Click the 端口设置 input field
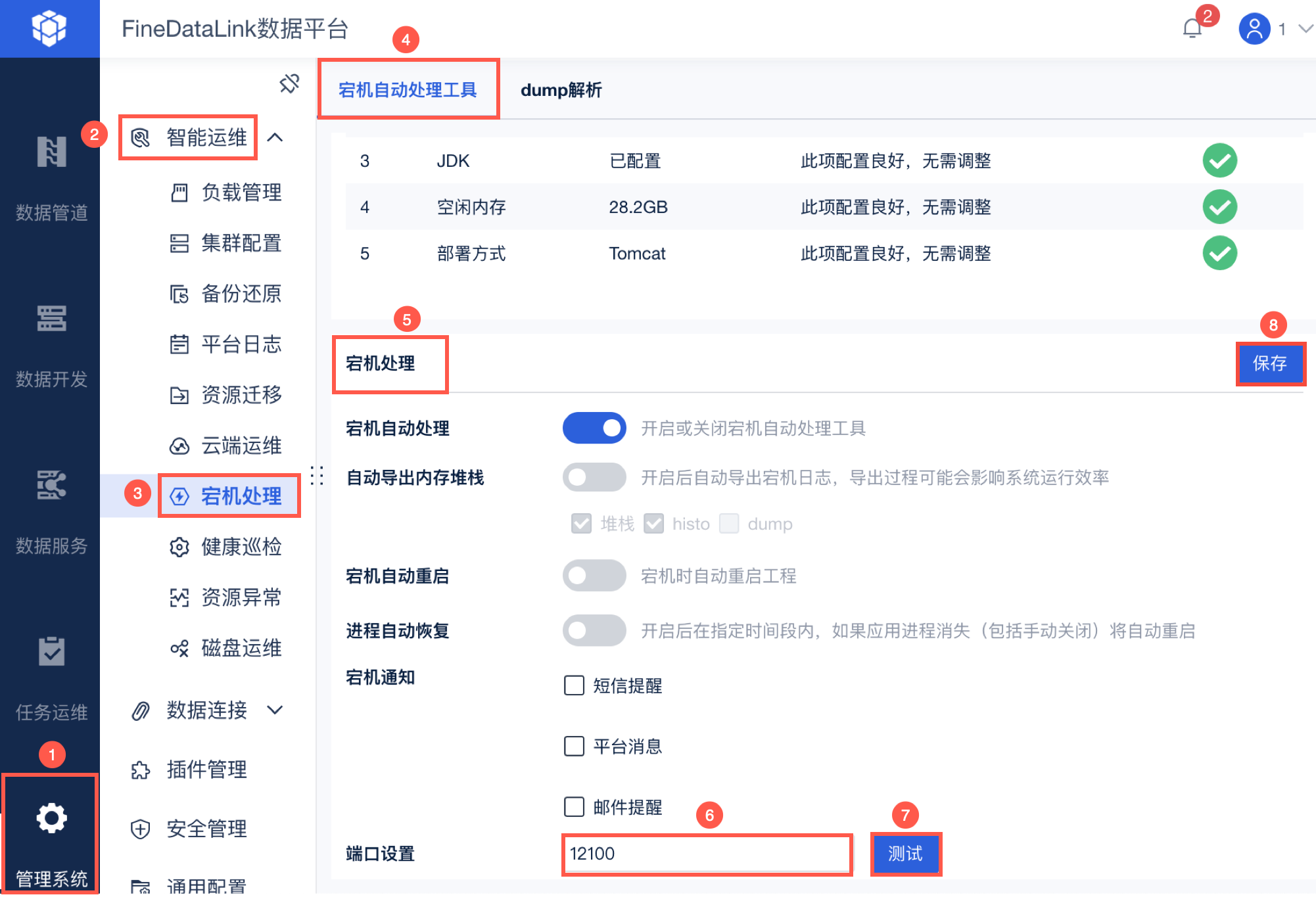Screen dimensions: 1316x899 [707, 854]
